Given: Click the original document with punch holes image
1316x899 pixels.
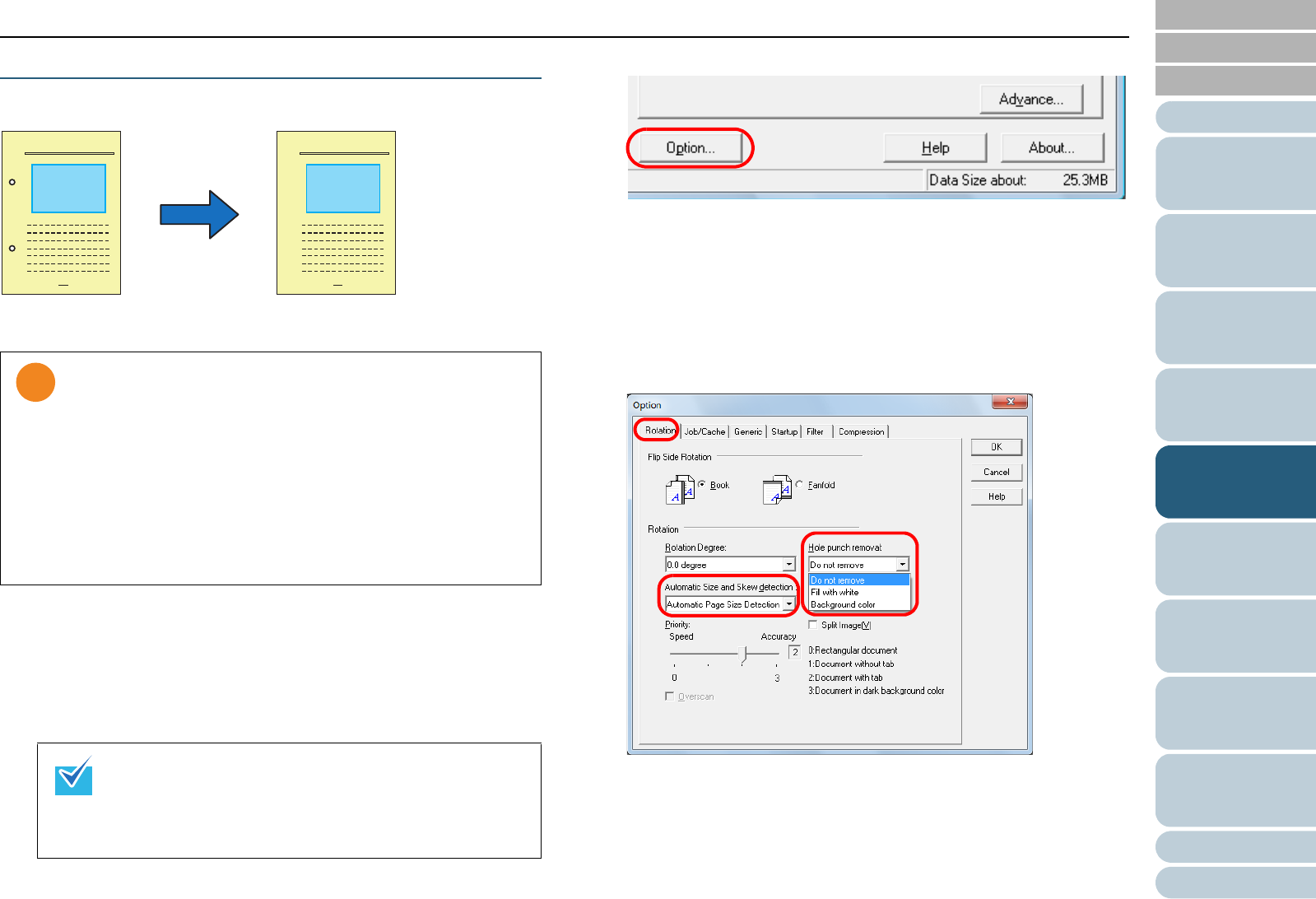Looking at the screenshot, I should click(62, 212).
